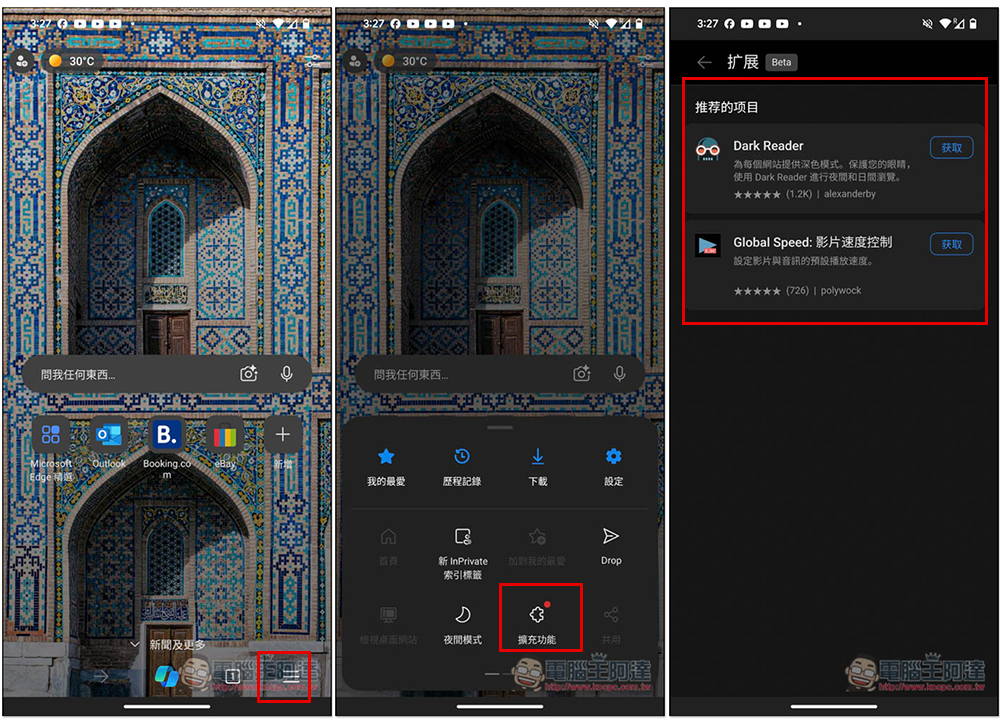Tap the microphone icon on the home screen without the menu
Screen dimensions: 1000x724
(x=286, y=374)
